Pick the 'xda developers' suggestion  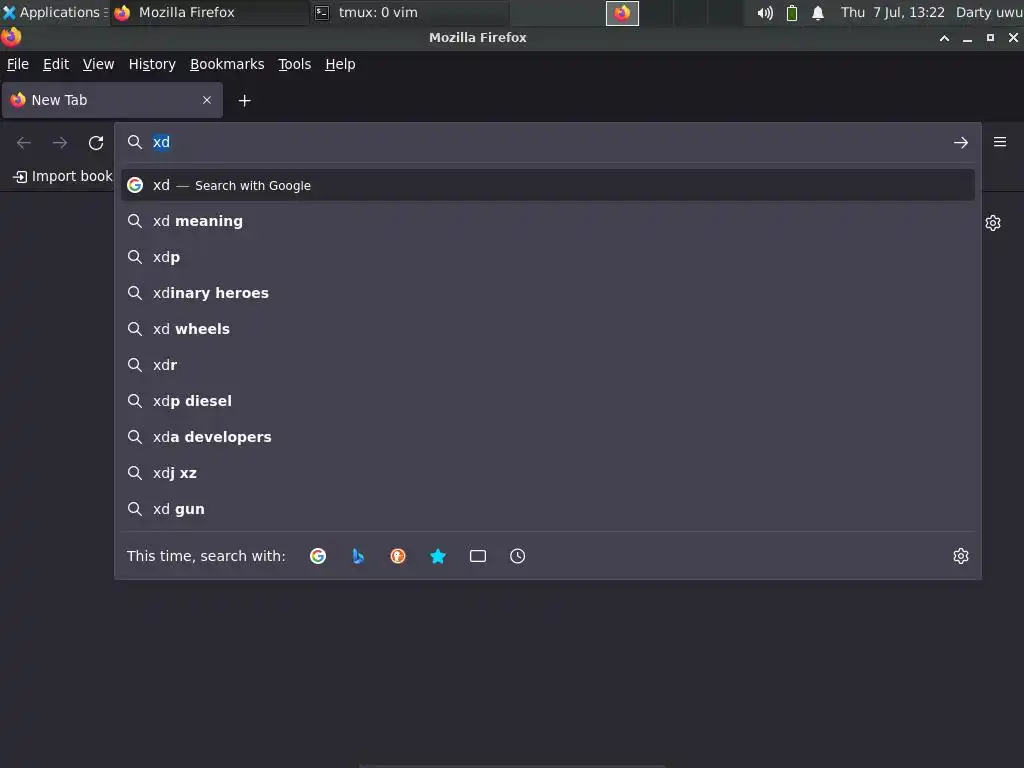[x=547, y=437]
